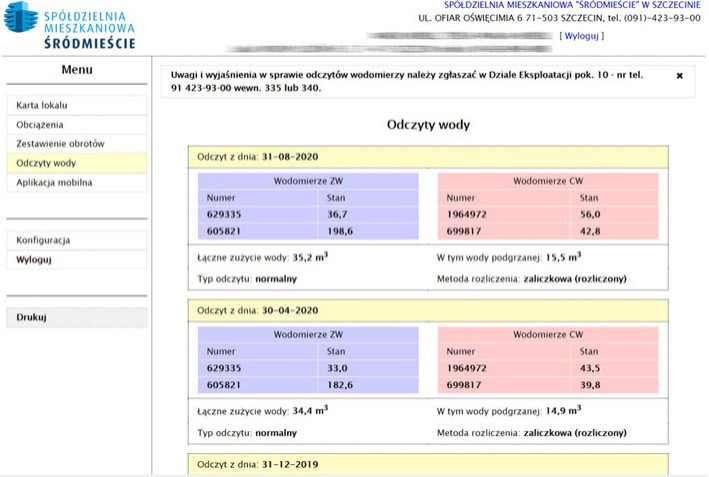Click Wodomierze CW header in August reading

click(x=547, y=182)
